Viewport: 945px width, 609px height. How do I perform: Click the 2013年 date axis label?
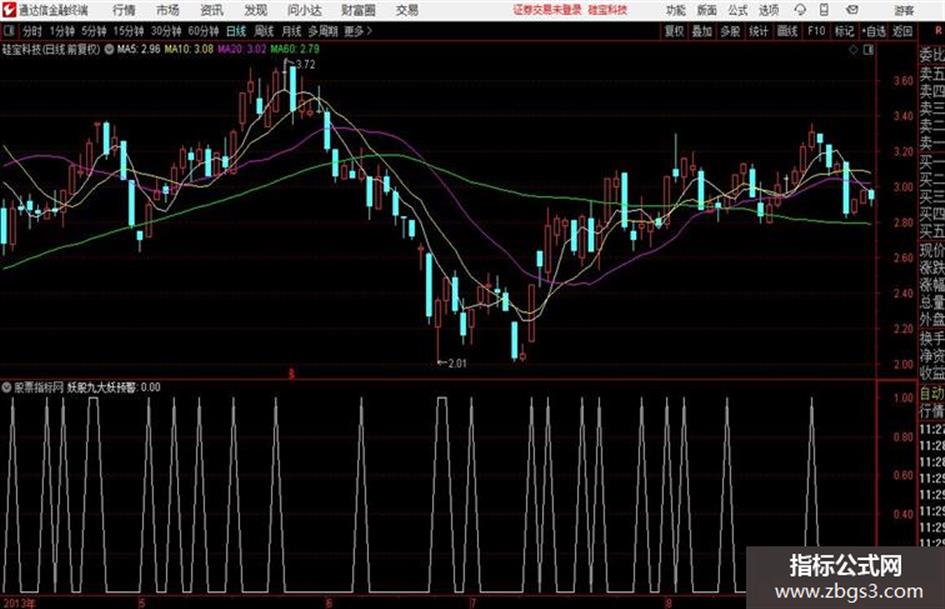19,602
